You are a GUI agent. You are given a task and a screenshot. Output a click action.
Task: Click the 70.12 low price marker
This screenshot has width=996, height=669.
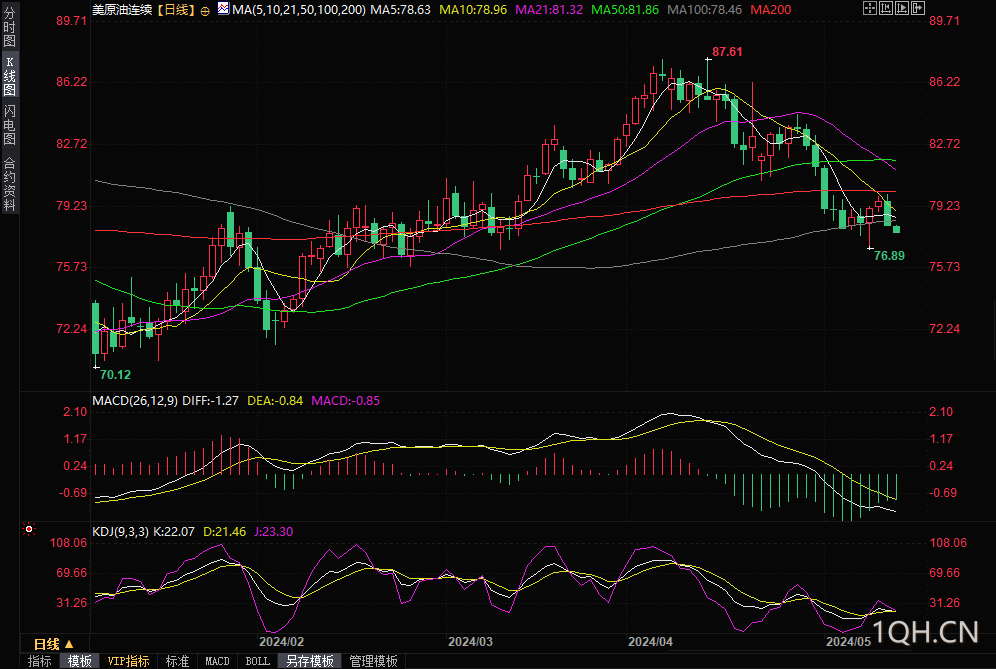pos(116,375)
